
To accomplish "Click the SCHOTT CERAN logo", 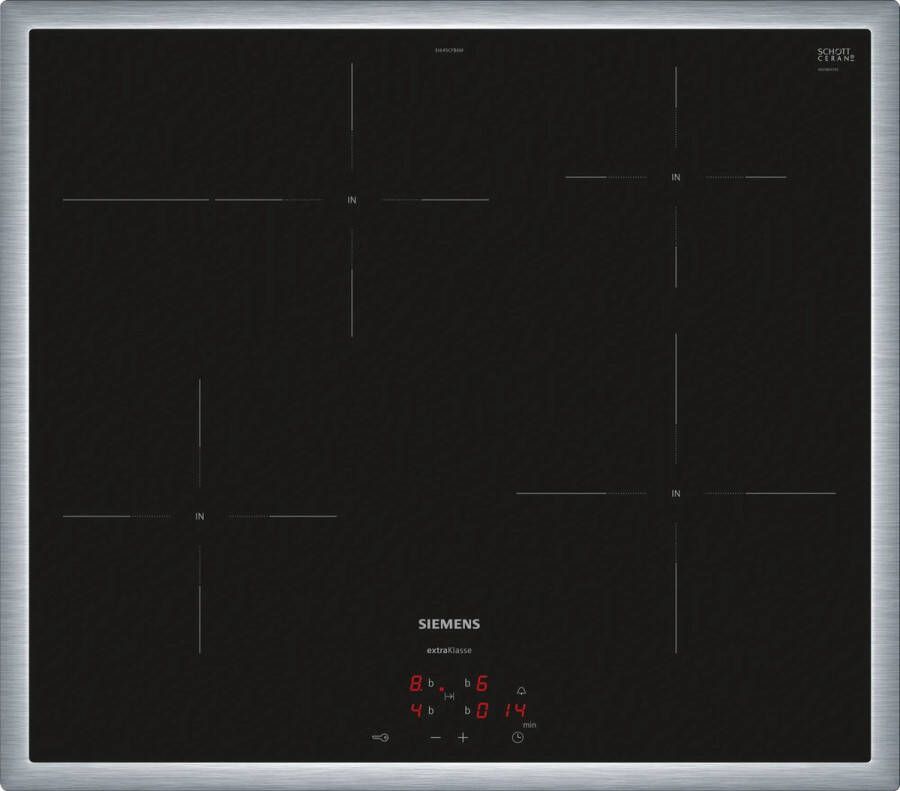I will click(x=836, y=56).
